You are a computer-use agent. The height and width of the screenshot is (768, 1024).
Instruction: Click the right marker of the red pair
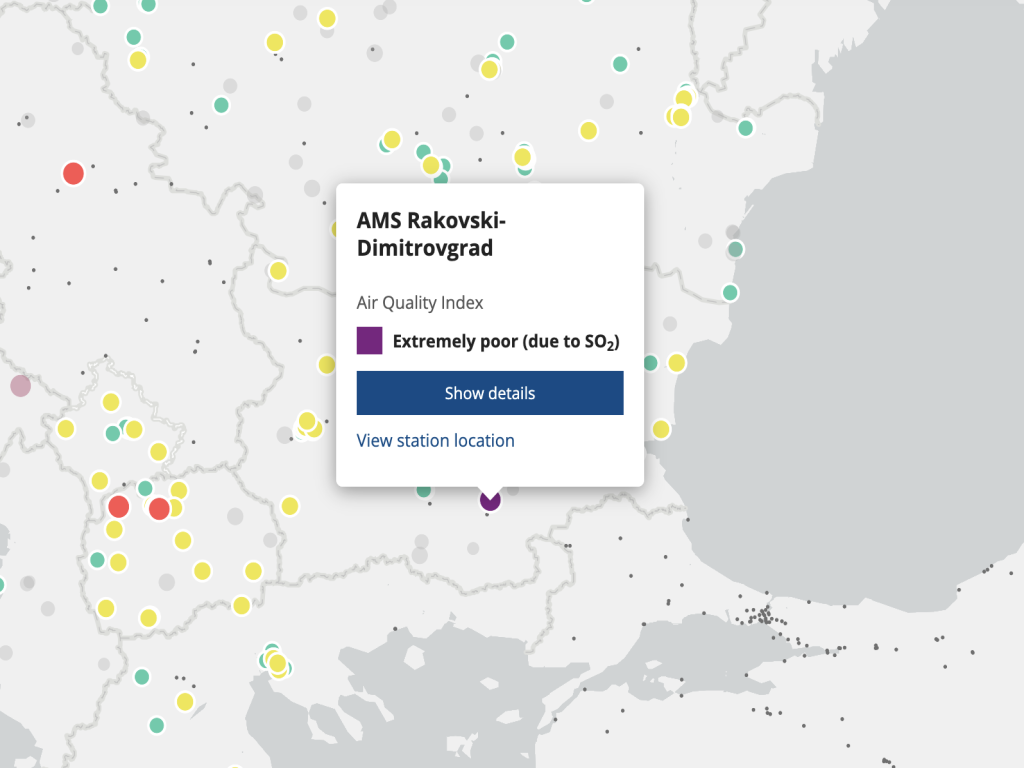point(159,509)
